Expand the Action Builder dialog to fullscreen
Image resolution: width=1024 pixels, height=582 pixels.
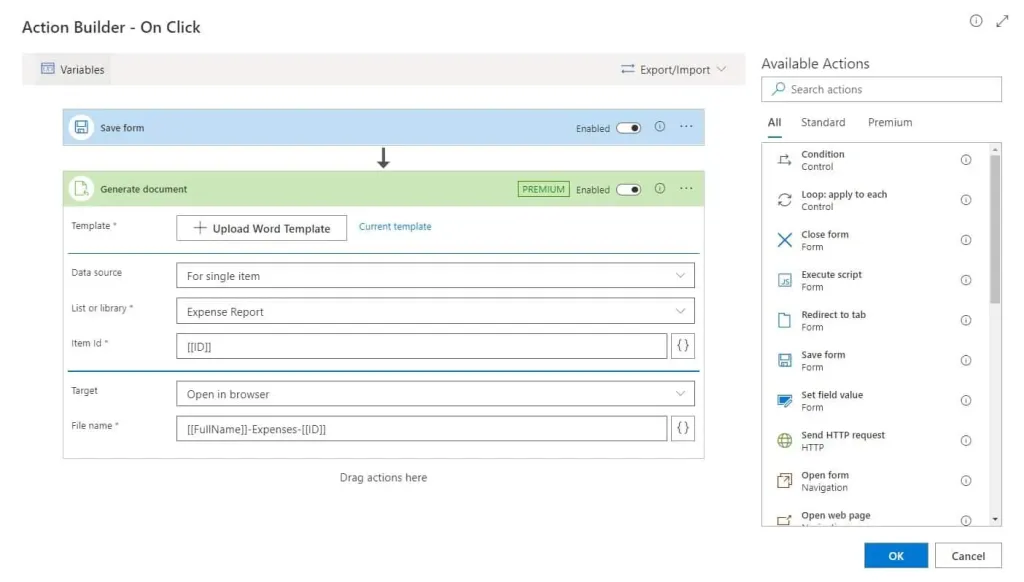click(x=1003, y=21)
